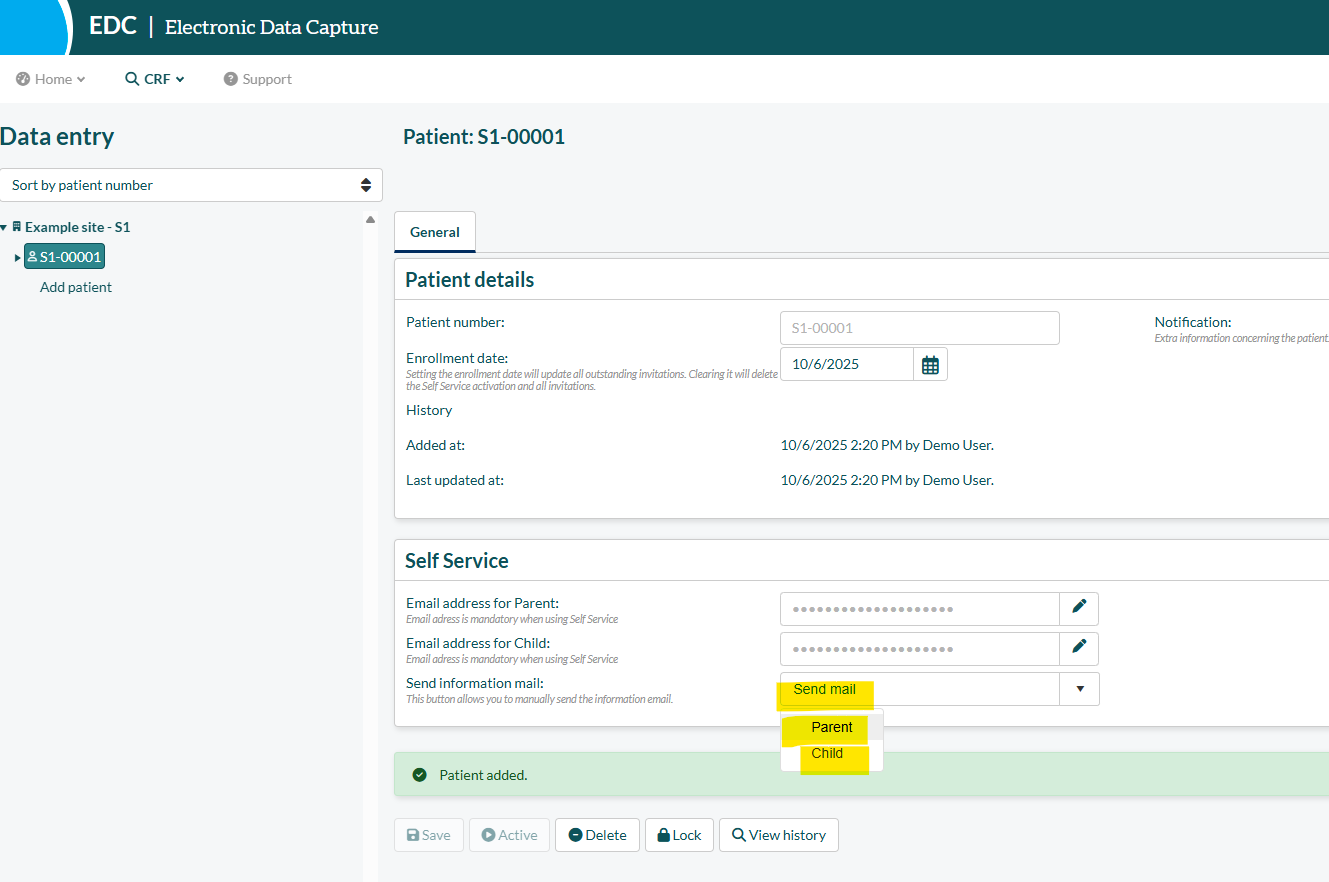
Task: Click the pencil icon for Parent email
Action: click(1079, 606)
